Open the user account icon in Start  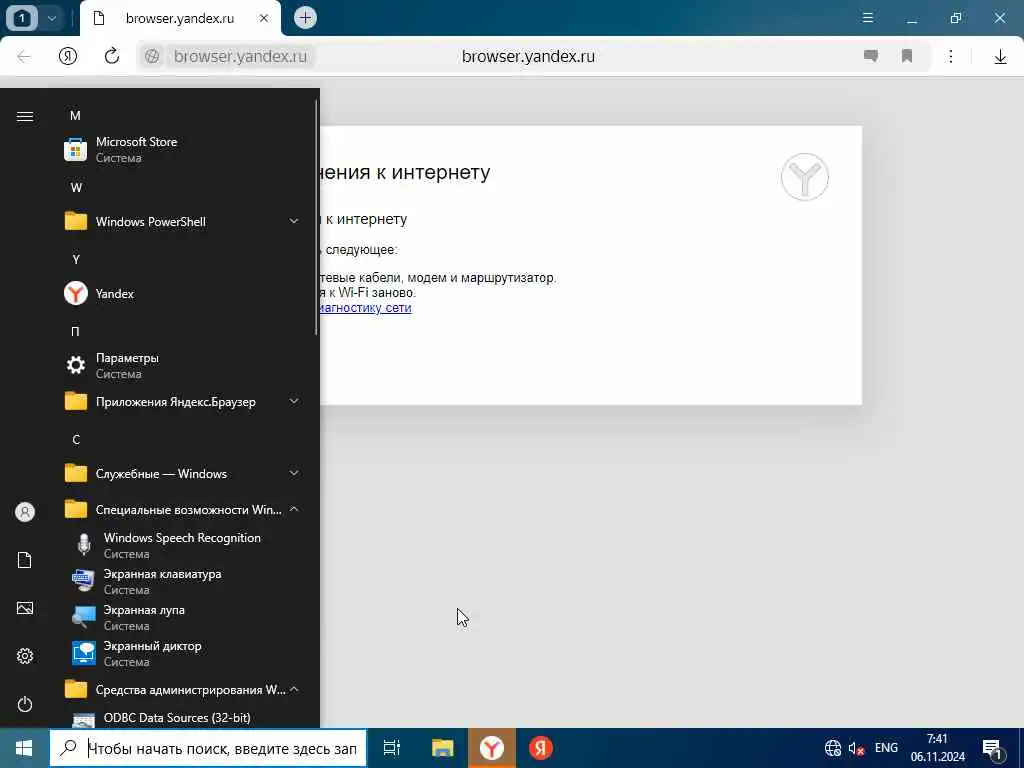[25, 512]
